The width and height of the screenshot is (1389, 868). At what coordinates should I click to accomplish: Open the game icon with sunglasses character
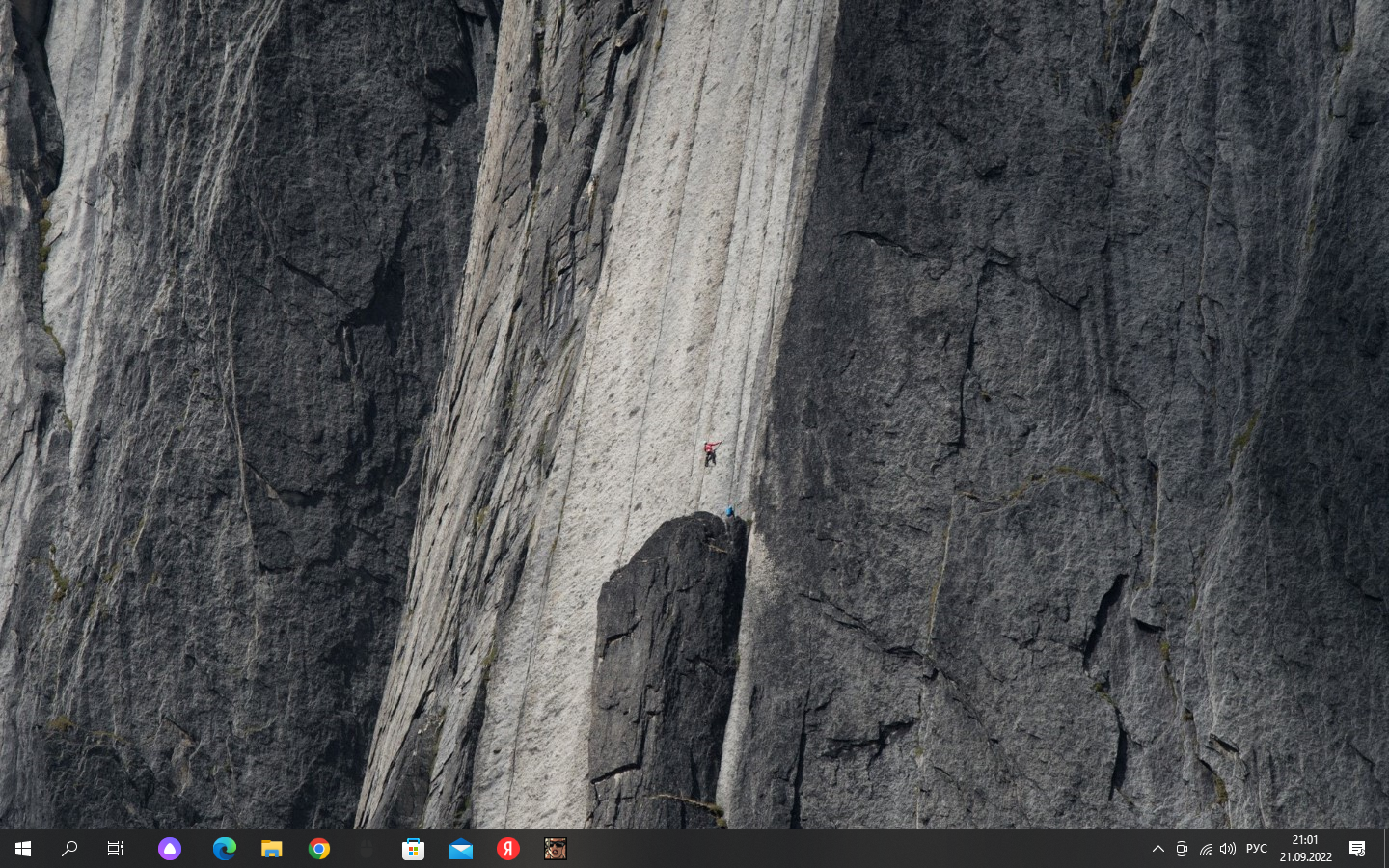coord(556,849)
